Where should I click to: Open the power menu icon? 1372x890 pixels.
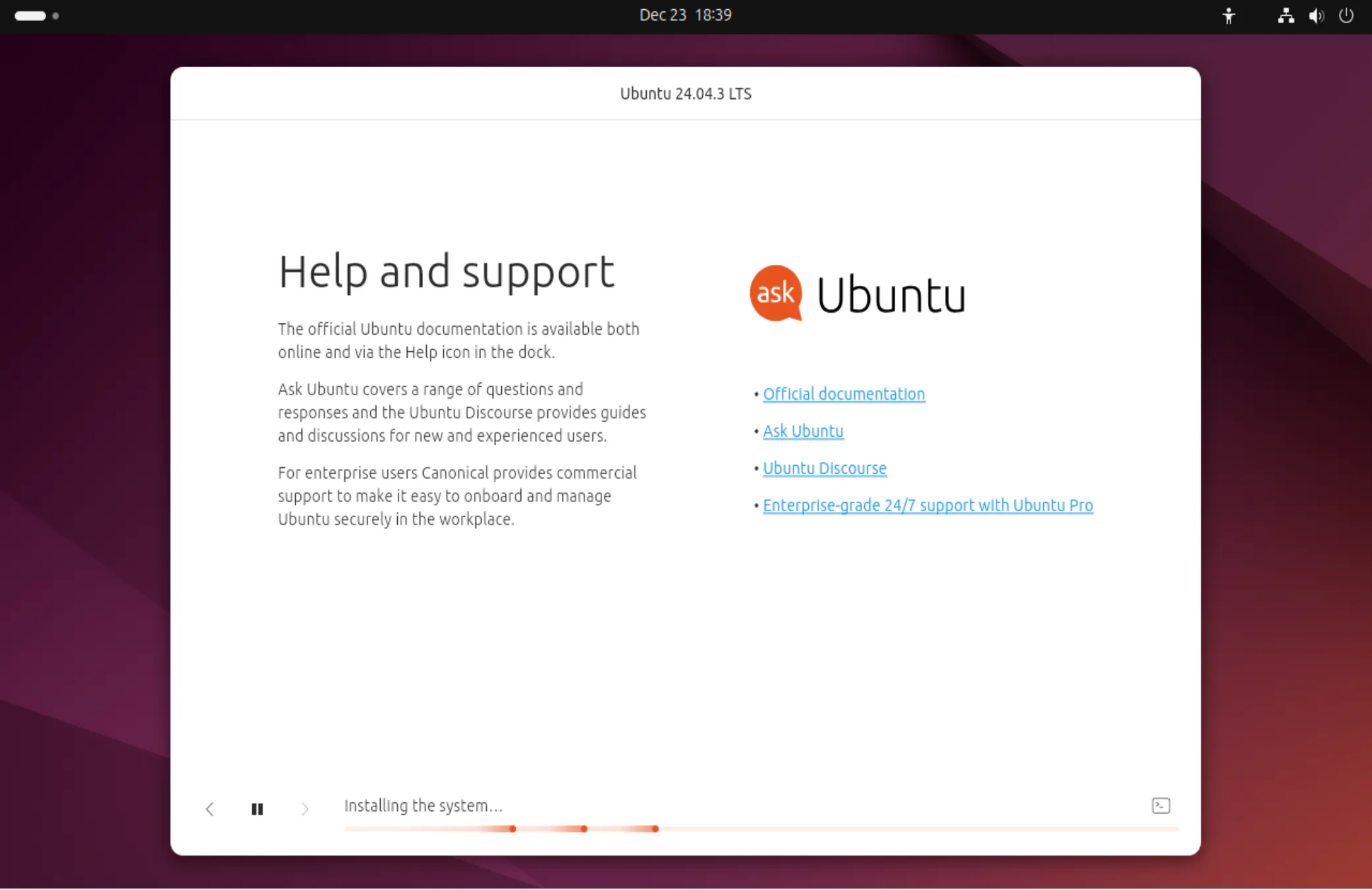pos(1346,15)
